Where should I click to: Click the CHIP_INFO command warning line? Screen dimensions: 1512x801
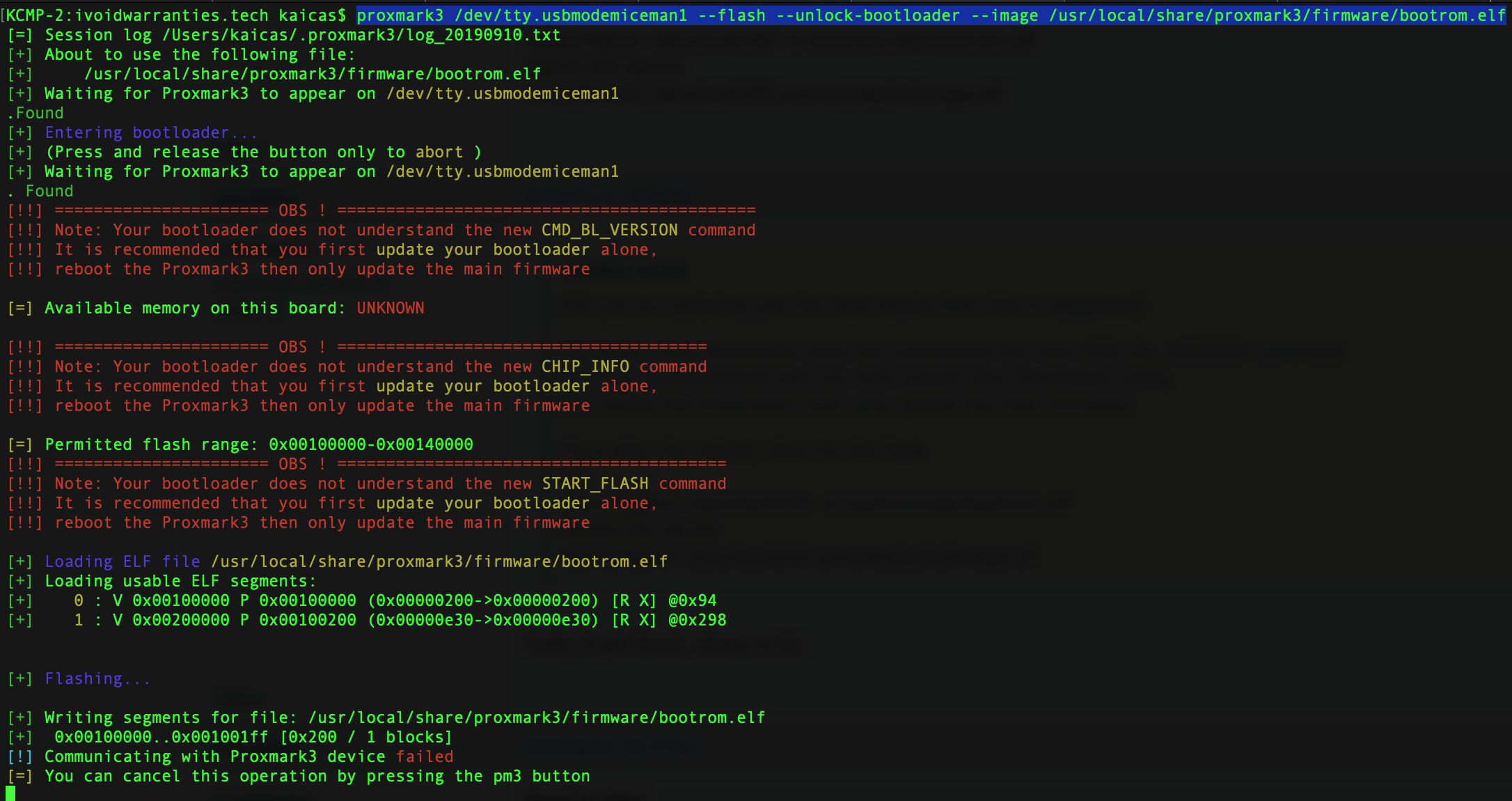pyautogui.click(x=357, y=366)
